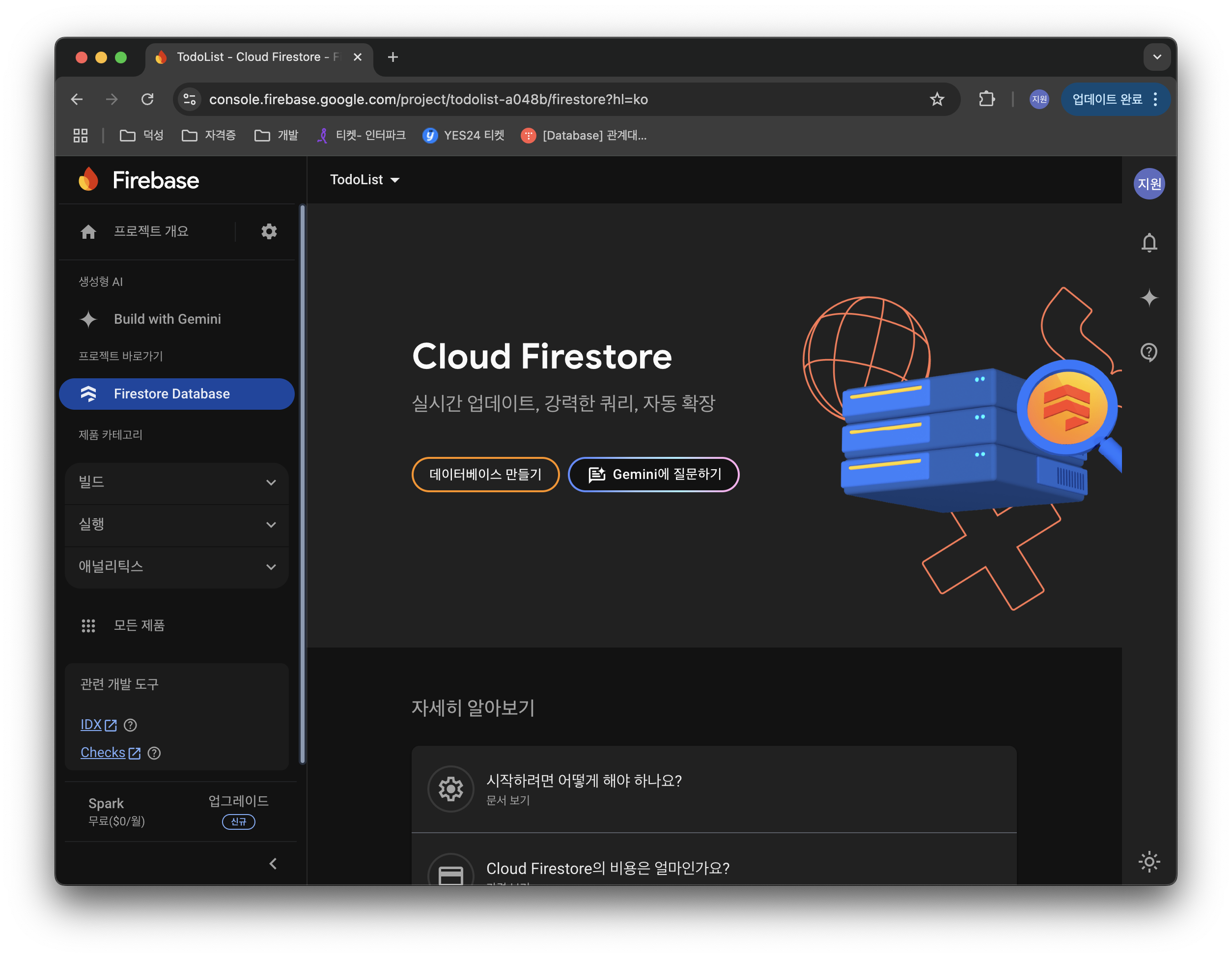The width and height of the screenshot is (1232, 958).
Task: Click the notifications bell icon
Action: [1148, 243]
